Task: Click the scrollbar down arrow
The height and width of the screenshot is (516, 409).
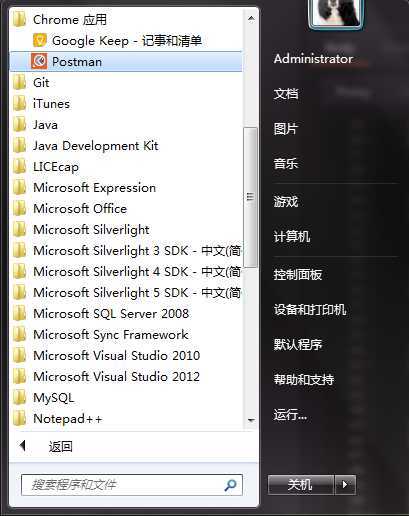Action: point(251,420)
